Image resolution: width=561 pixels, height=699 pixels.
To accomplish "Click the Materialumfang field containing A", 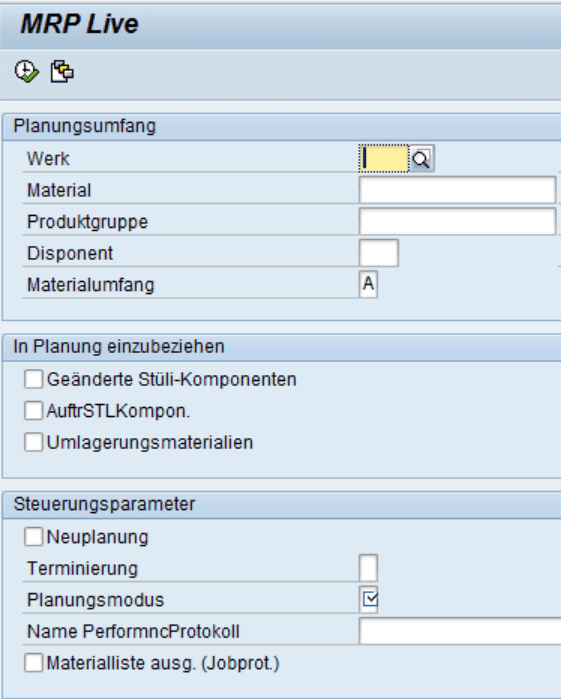I will 368,284.
